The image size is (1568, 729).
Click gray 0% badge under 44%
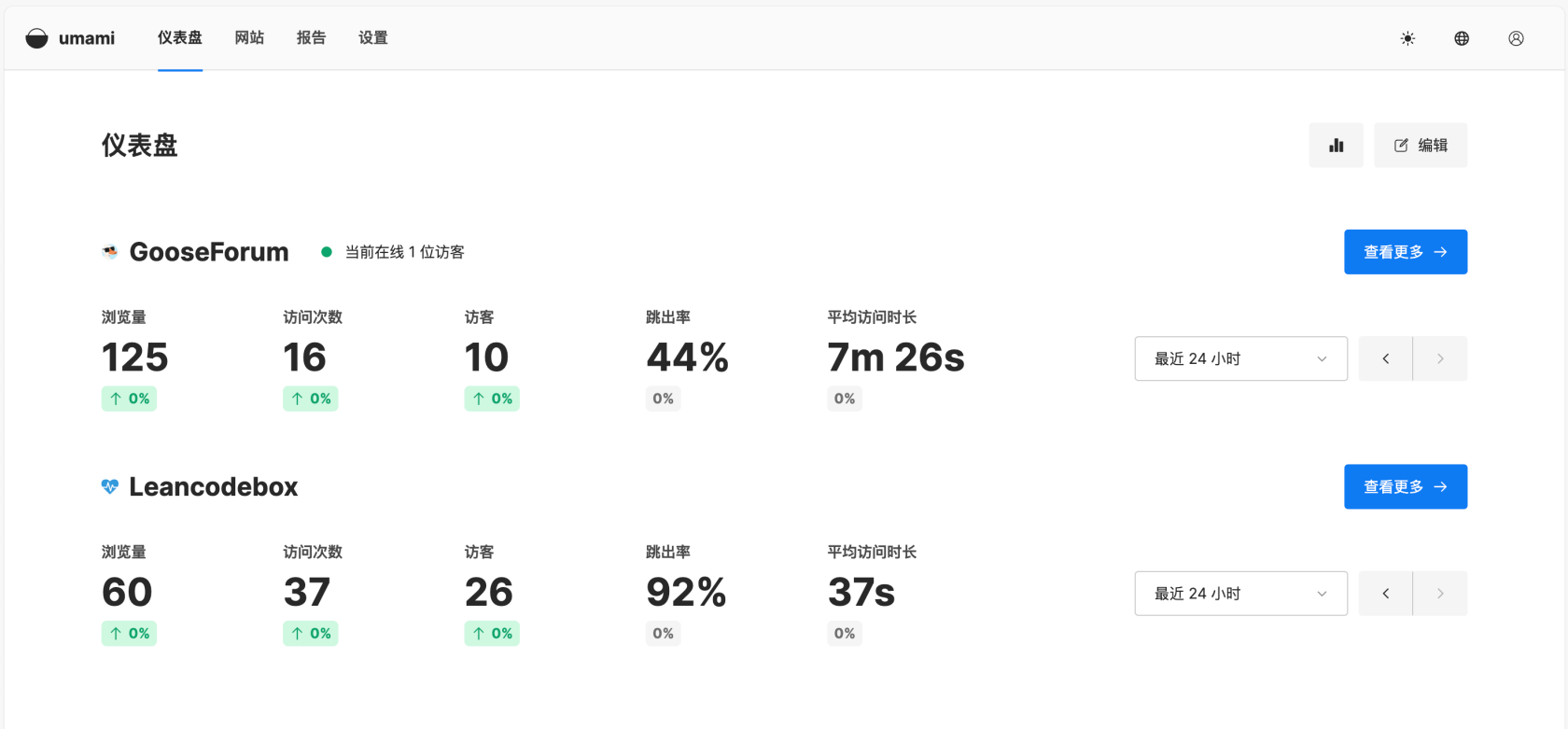pos(664,399)
